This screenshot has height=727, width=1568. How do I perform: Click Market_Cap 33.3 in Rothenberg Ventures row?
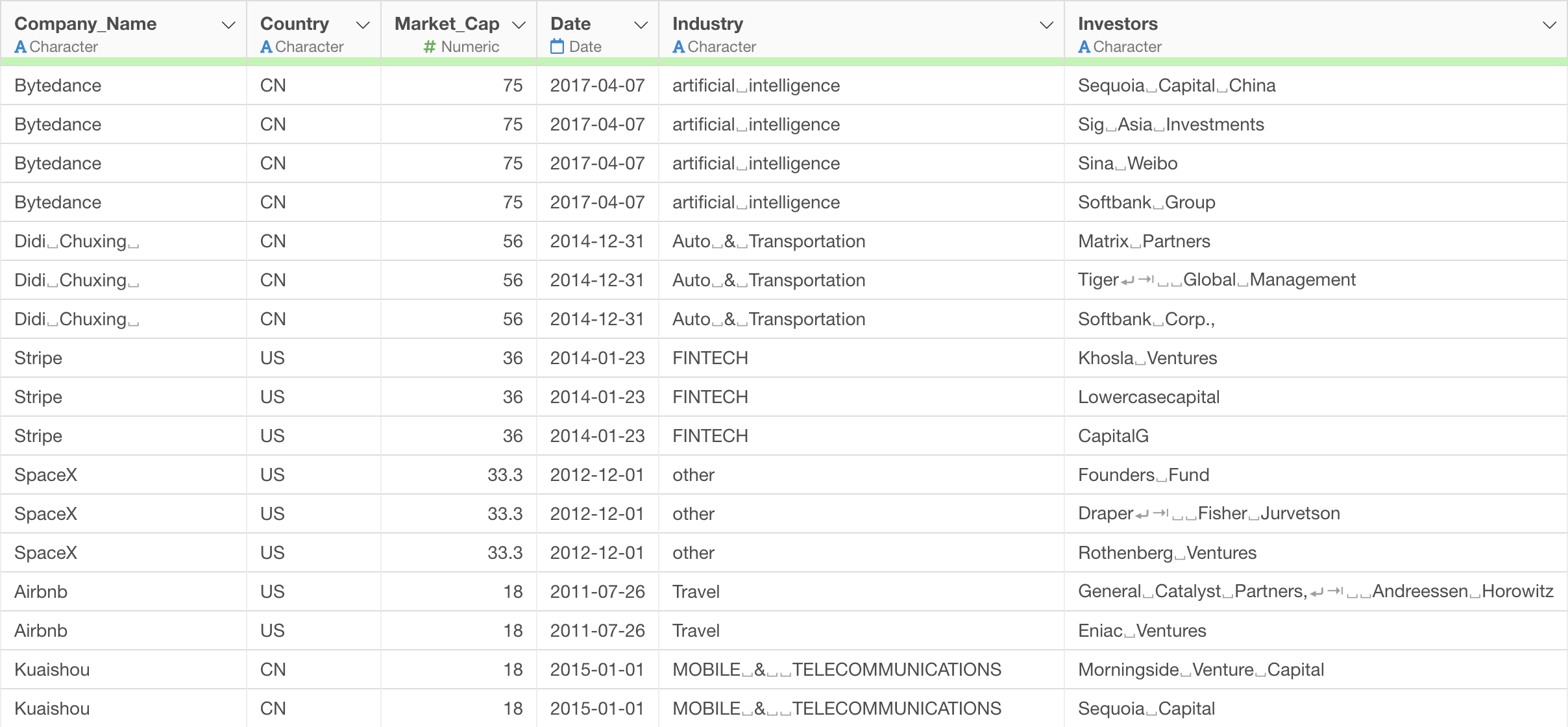(505, 553)
